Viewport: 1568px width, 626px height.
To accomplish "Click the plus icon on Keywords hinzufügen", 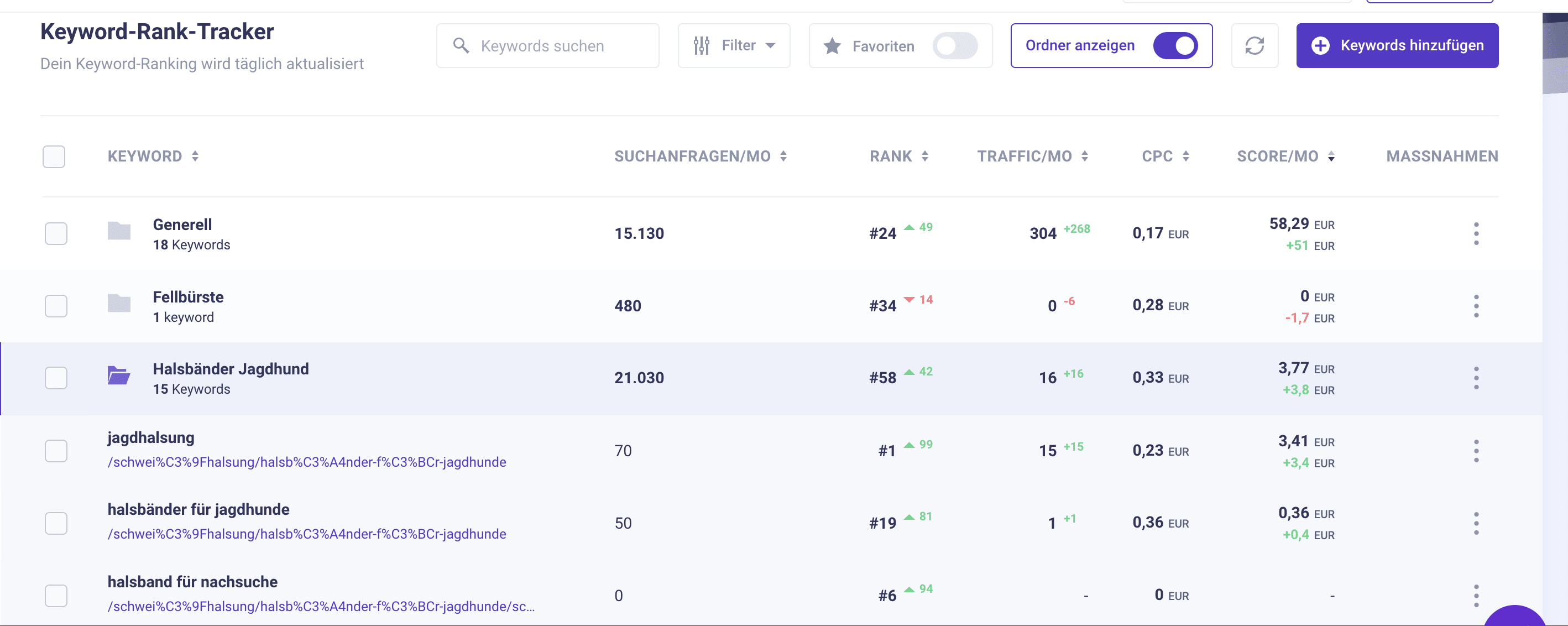I will [x=1320, y=46].
